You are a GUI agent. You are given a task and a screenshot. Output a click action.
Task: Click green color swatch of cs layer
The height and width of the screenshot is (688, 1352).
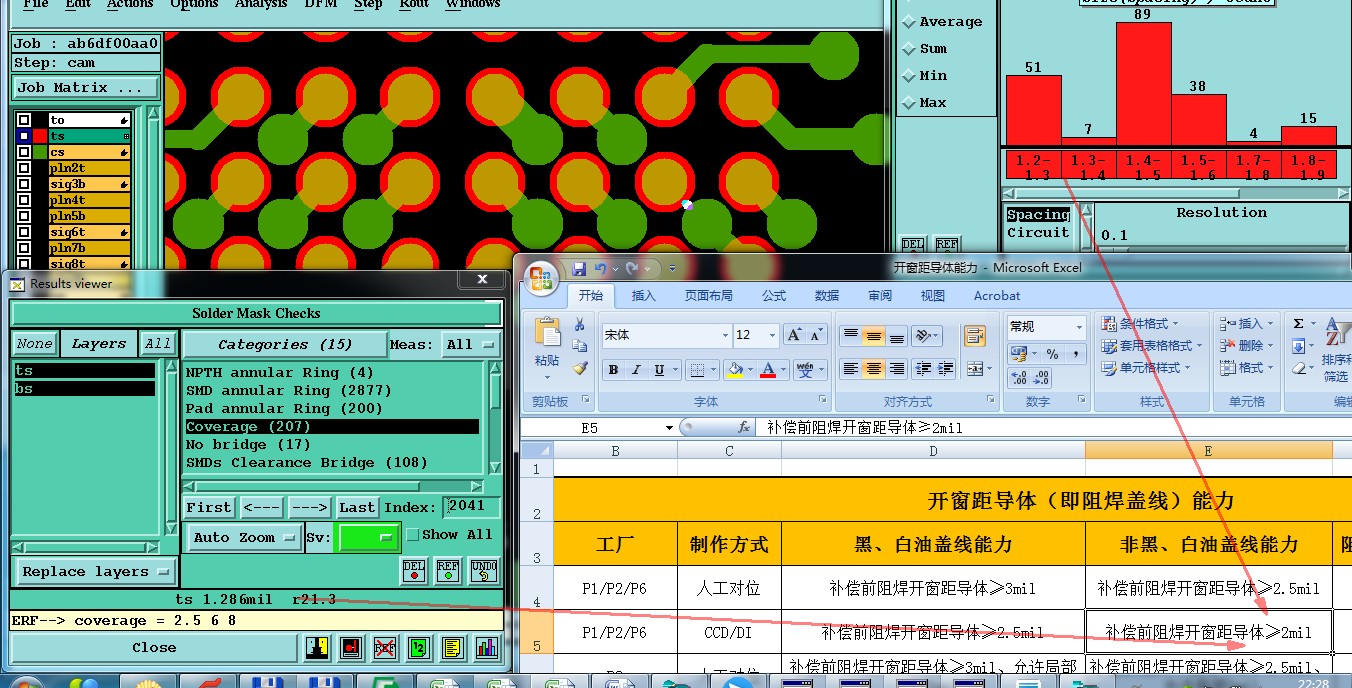click(x=39, y=152)
